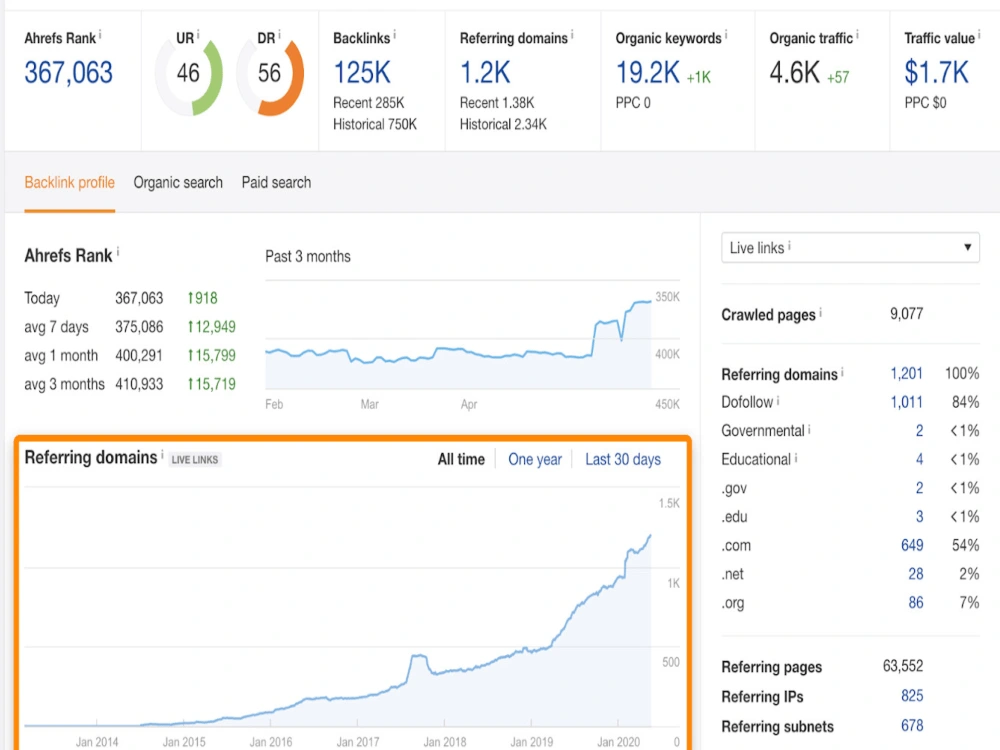This screenshot has height=750, width=1000.
Task: Click the info icon next to Crawled pages
Action: pyautogui.click(x=820, y=312)
